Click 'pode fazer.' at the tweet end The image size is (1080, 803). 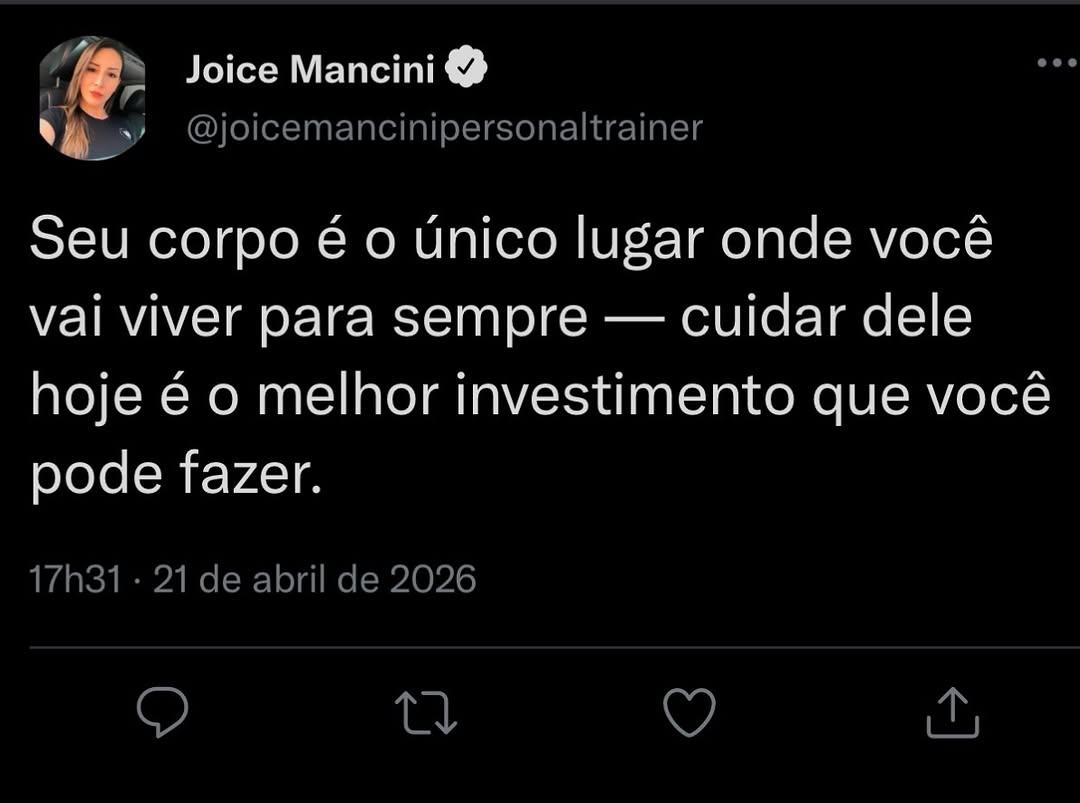(176, 477)
